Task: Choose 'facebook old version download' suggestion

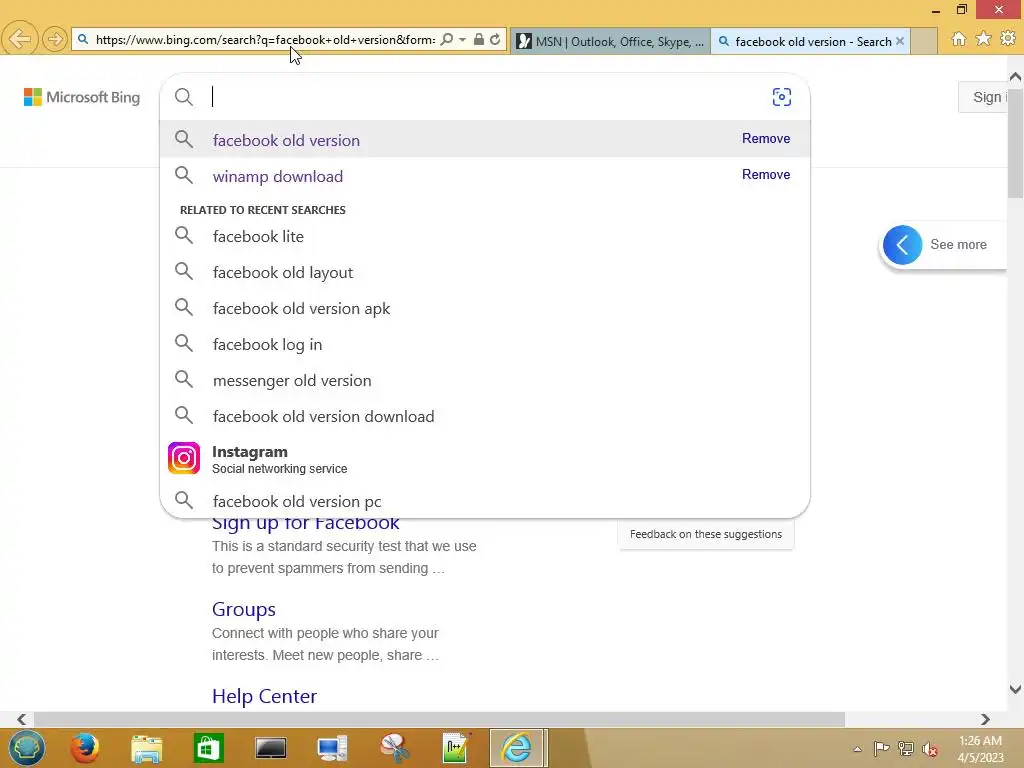Action: [x=485, y=416]
